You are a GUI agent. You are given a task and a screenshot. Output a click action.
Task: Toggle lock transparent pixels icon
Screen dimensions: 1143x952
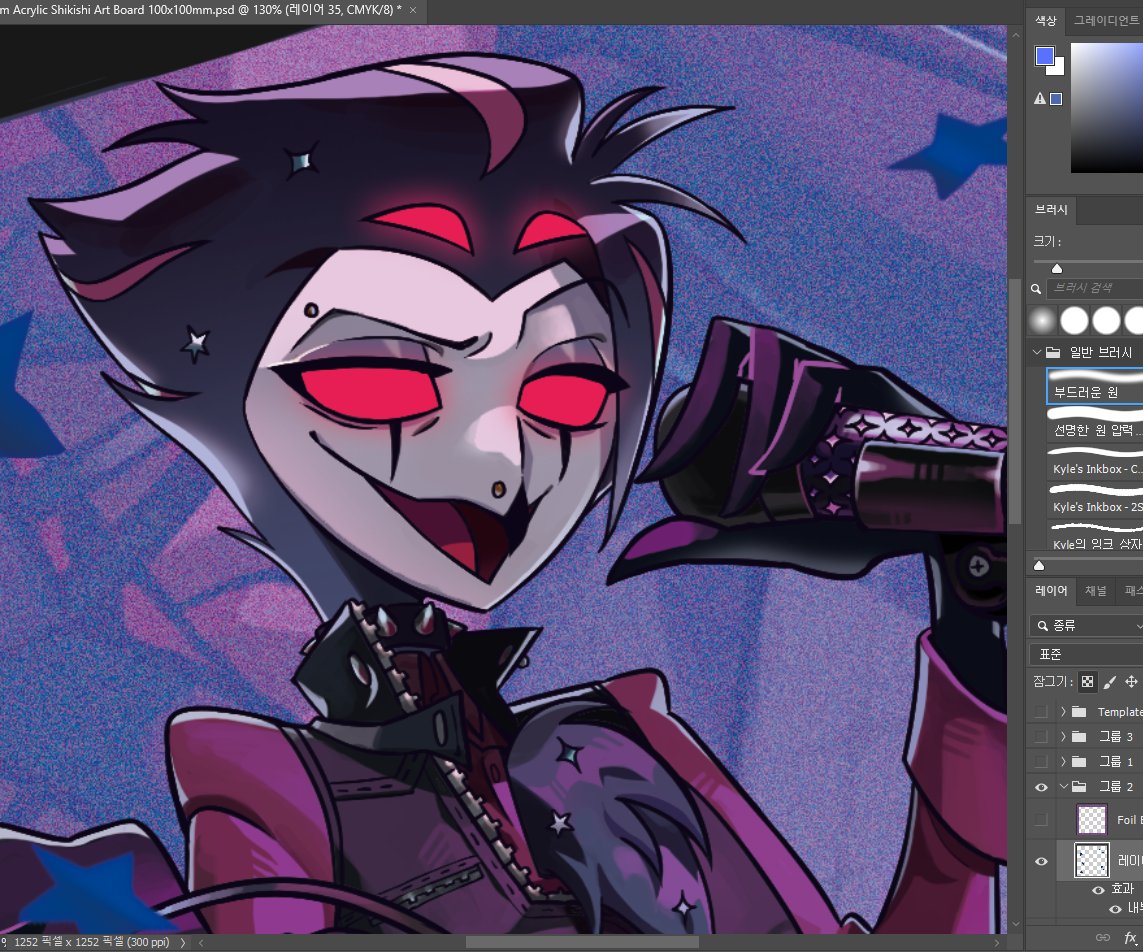pyautogui.click(x=1087, y=682)
